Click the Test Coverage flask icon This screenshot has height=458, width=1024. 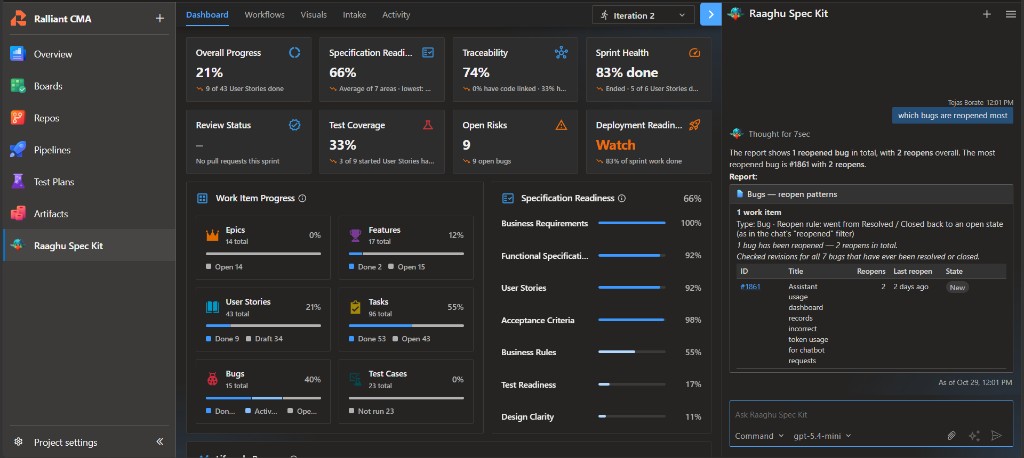tap(428, 125)
